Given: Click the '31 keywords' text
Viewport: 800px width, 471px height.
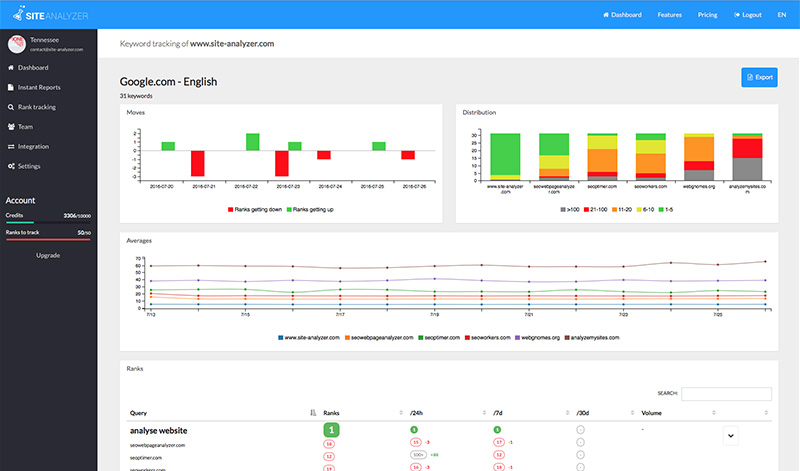Looking at the screenshot, I should click(x=136, y=96).
